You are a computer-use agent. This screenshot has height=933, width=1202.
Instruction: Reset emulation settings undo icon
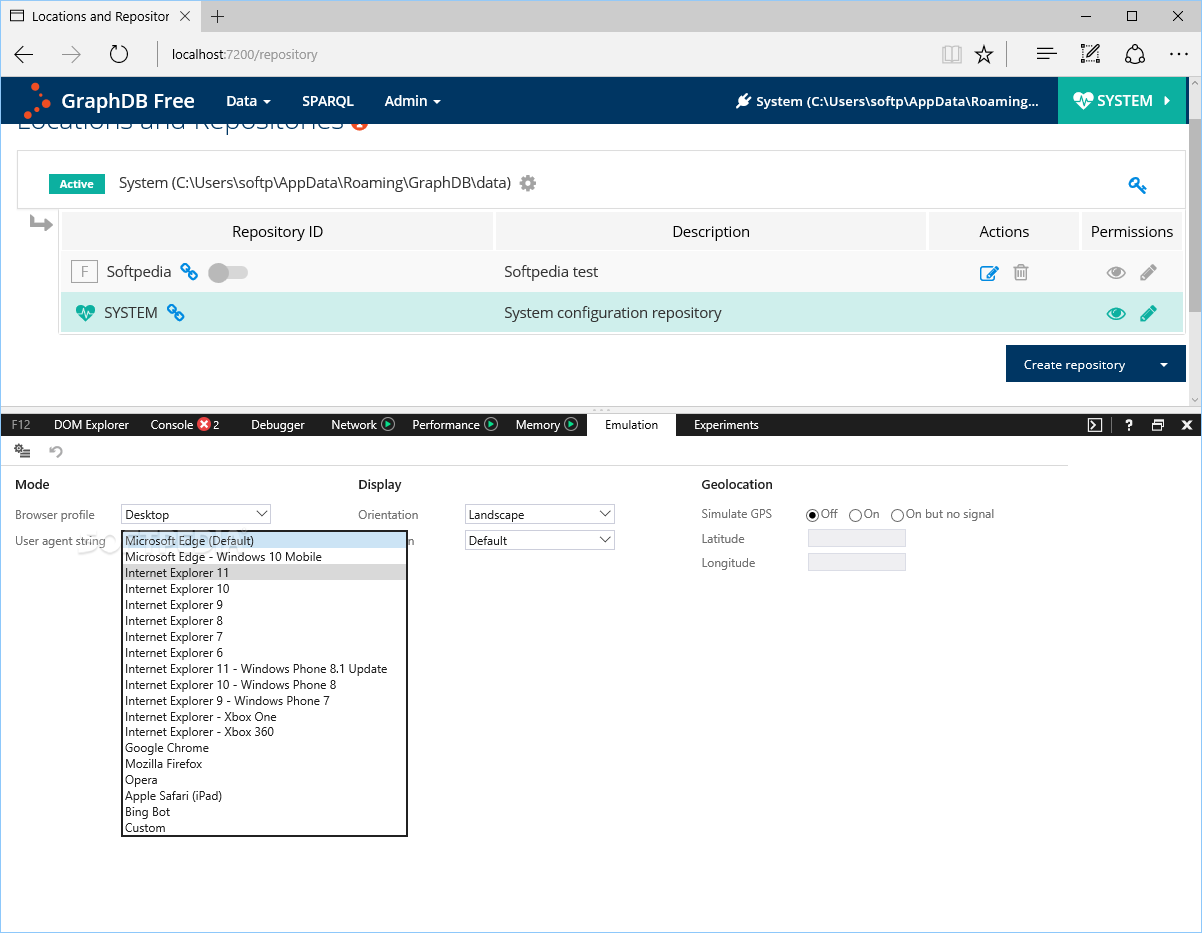pos(56,452)
